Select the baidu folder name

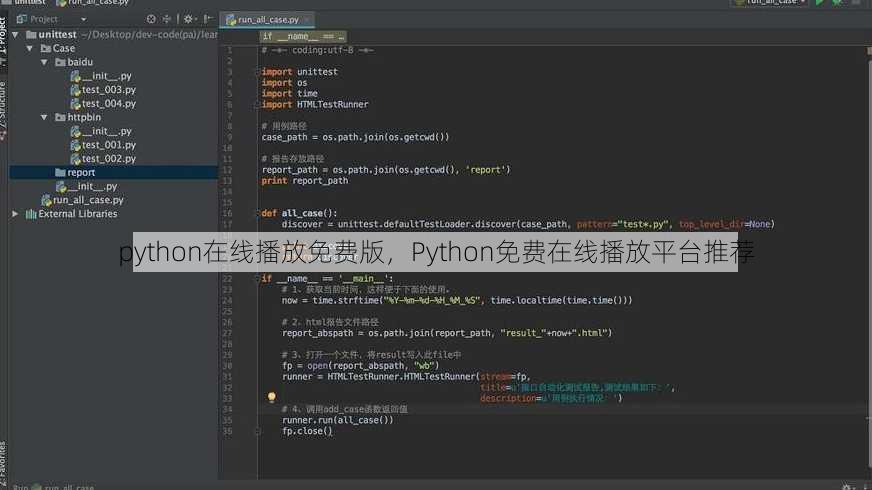click(80, 62)
